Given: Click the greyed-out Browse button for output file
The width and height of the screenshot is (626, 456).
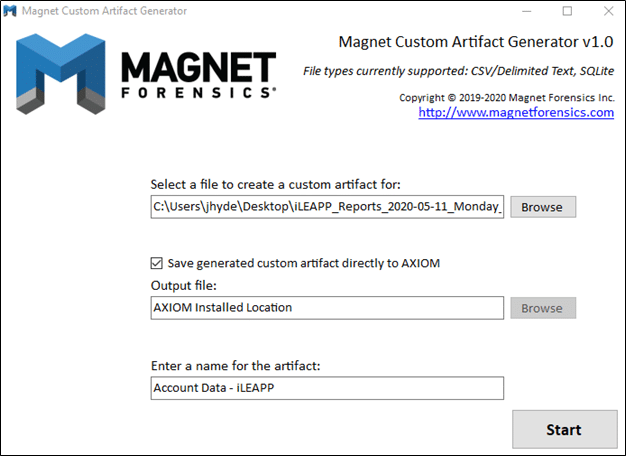Looking at the screenshot, I should (x=543, y=308).
